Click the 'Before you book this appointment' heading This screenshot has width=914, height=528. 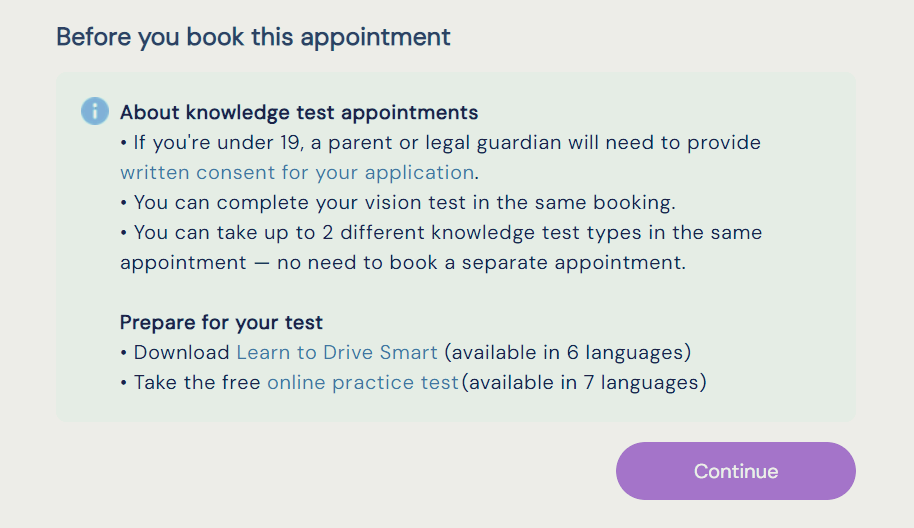(x=254, y=37)
